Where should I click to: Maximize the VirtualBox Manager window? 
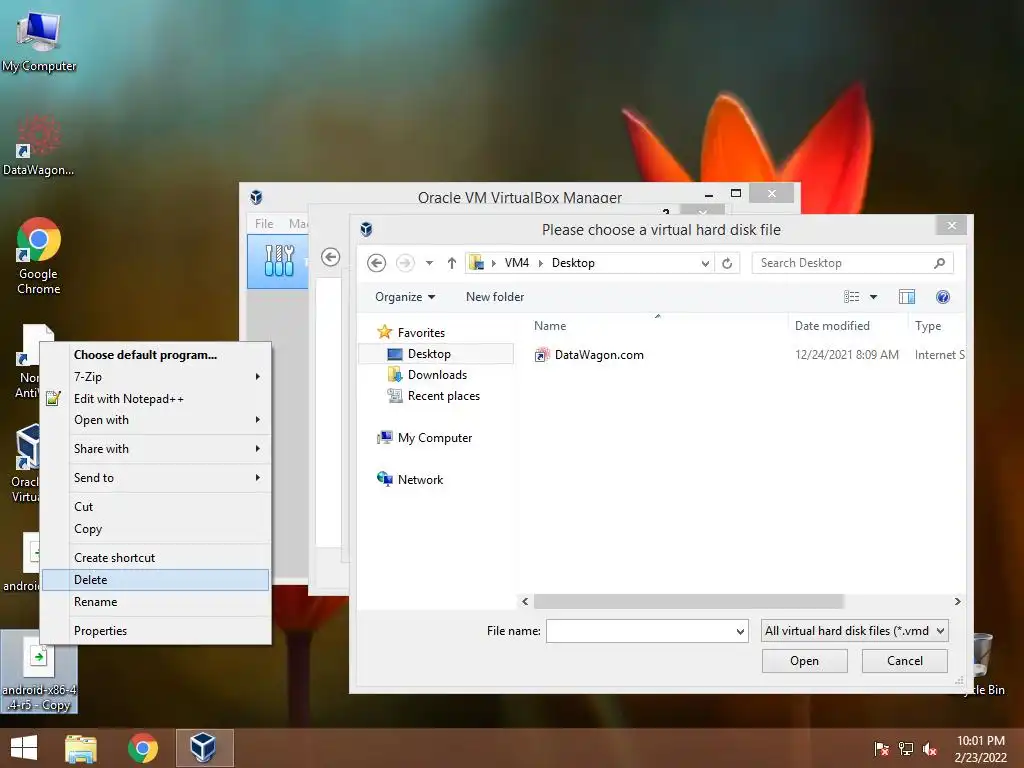[736, 193]
